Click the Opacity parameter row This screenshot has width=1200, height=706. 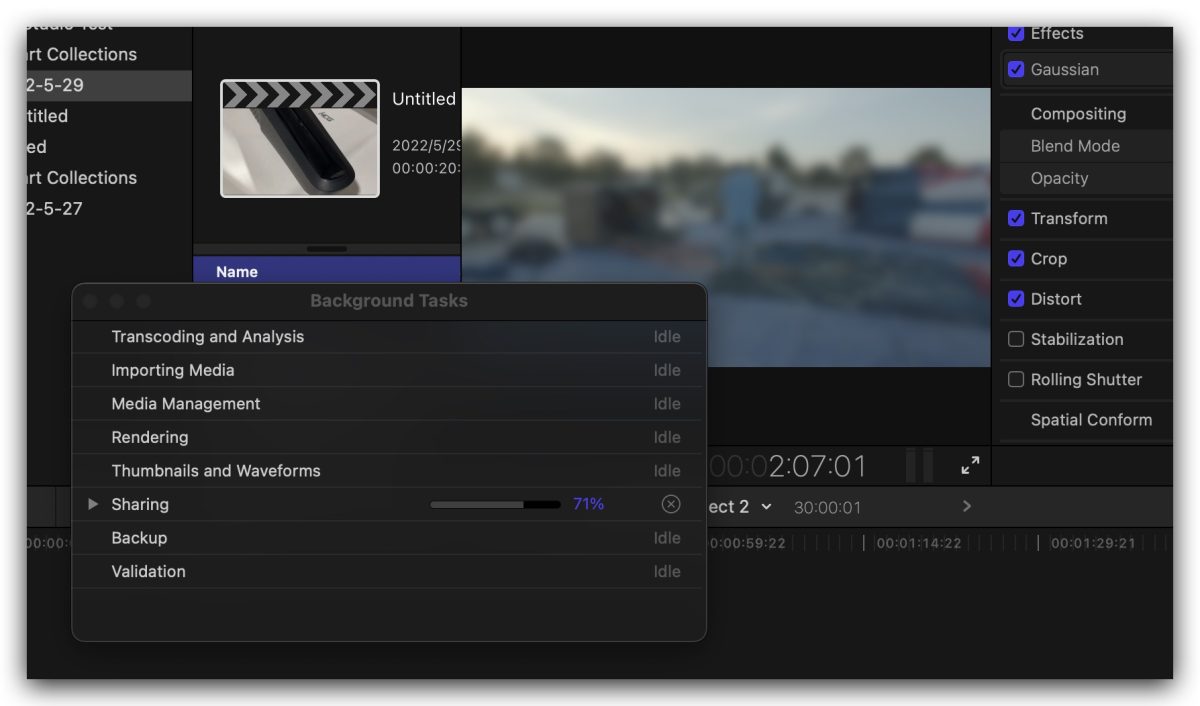1086,178
